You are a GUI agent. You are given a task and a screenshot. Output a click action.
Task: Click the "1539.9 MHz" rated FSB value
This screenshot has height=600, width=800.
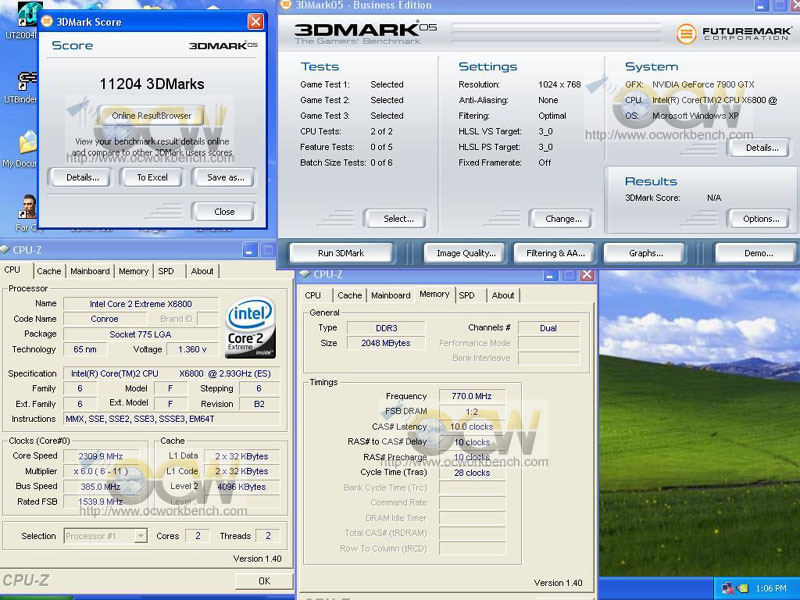click(101, 502)
